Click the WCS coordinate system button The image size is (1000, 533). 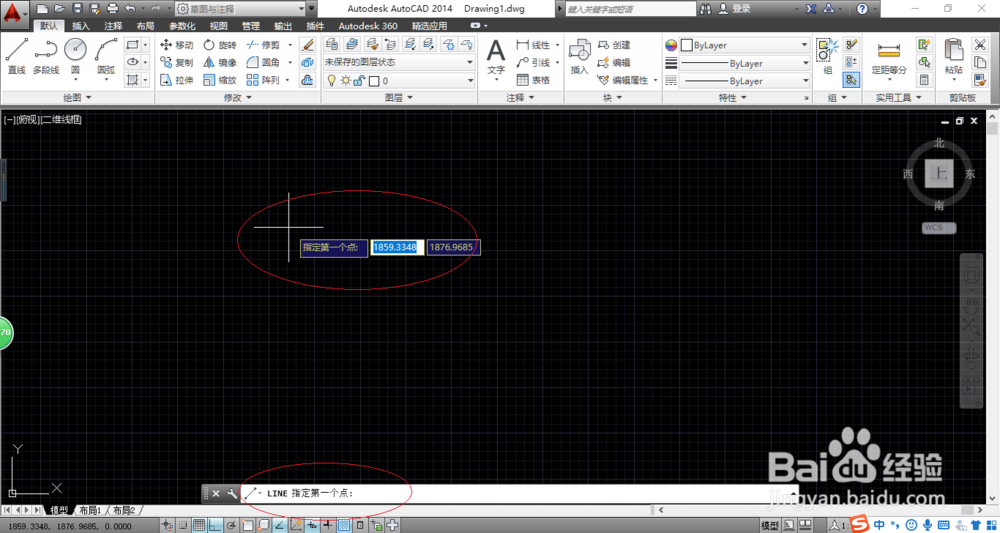[x=938, y=228]
